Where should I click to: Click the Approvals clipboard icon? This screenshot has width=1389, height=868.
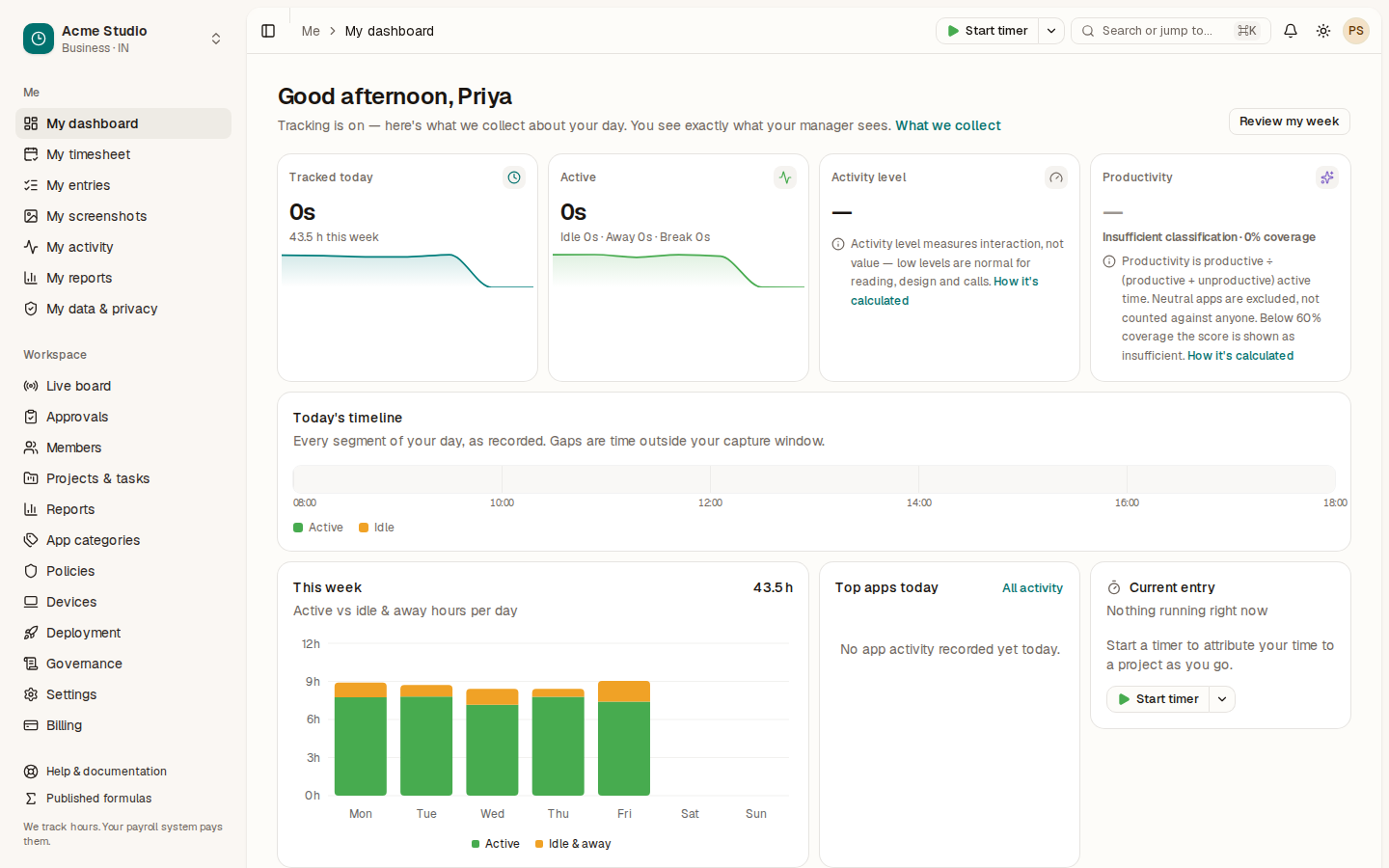point(31,417)
